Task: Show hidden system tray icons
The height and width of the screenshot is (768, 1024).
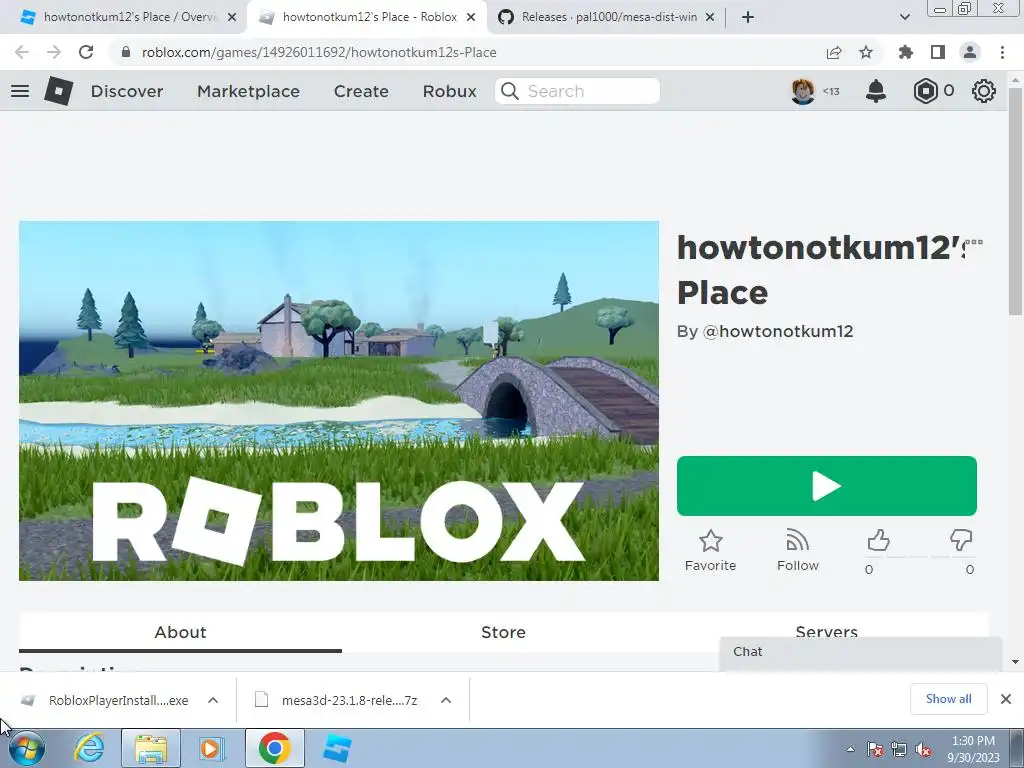Action: coord(850,749)
